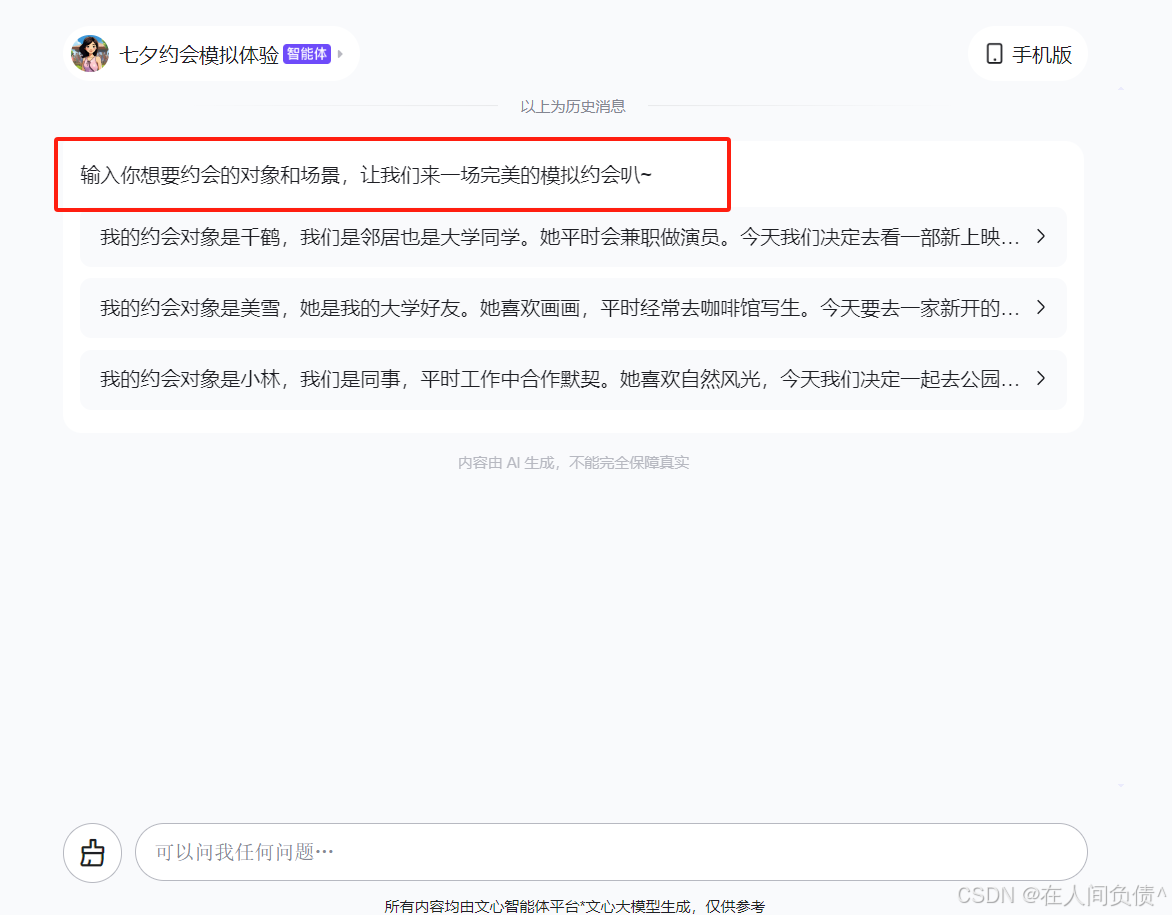Focus the 可以问我任何问题 input field
The width and height of the screenshot is (1172, 915).
click(x=611, y=852)
